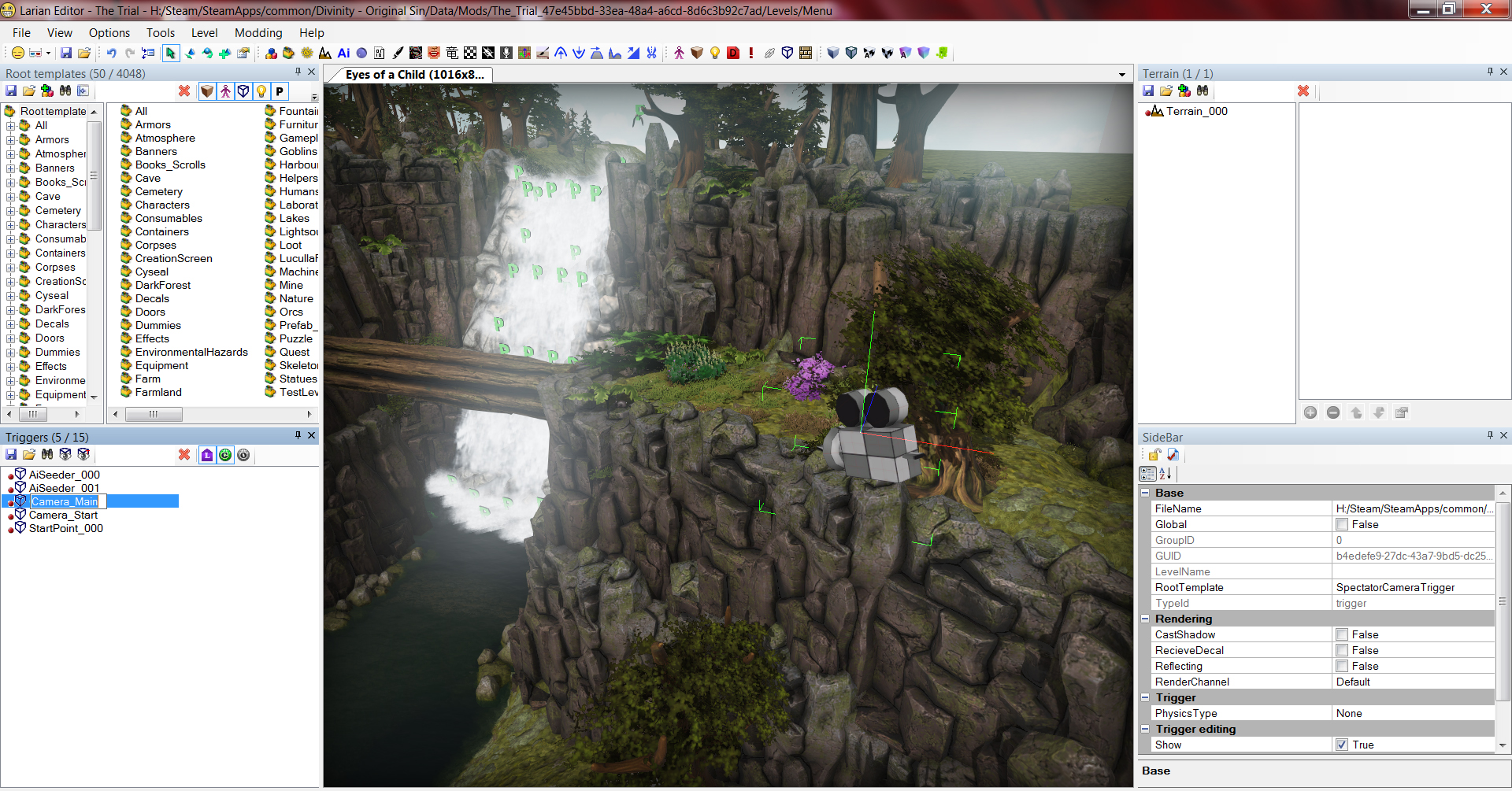Image resolution: width=1512 pixels, height=791 pixels.
Task: Expand the Armors node in root template tree
Action: [11, 140]
